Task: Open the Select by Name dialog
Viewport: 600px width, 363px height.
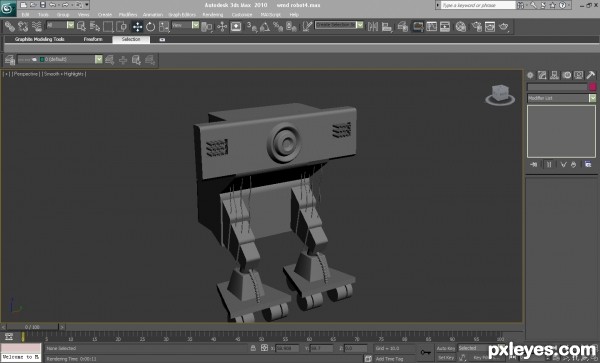Action: pyautogui.click(x=95, y=26)
